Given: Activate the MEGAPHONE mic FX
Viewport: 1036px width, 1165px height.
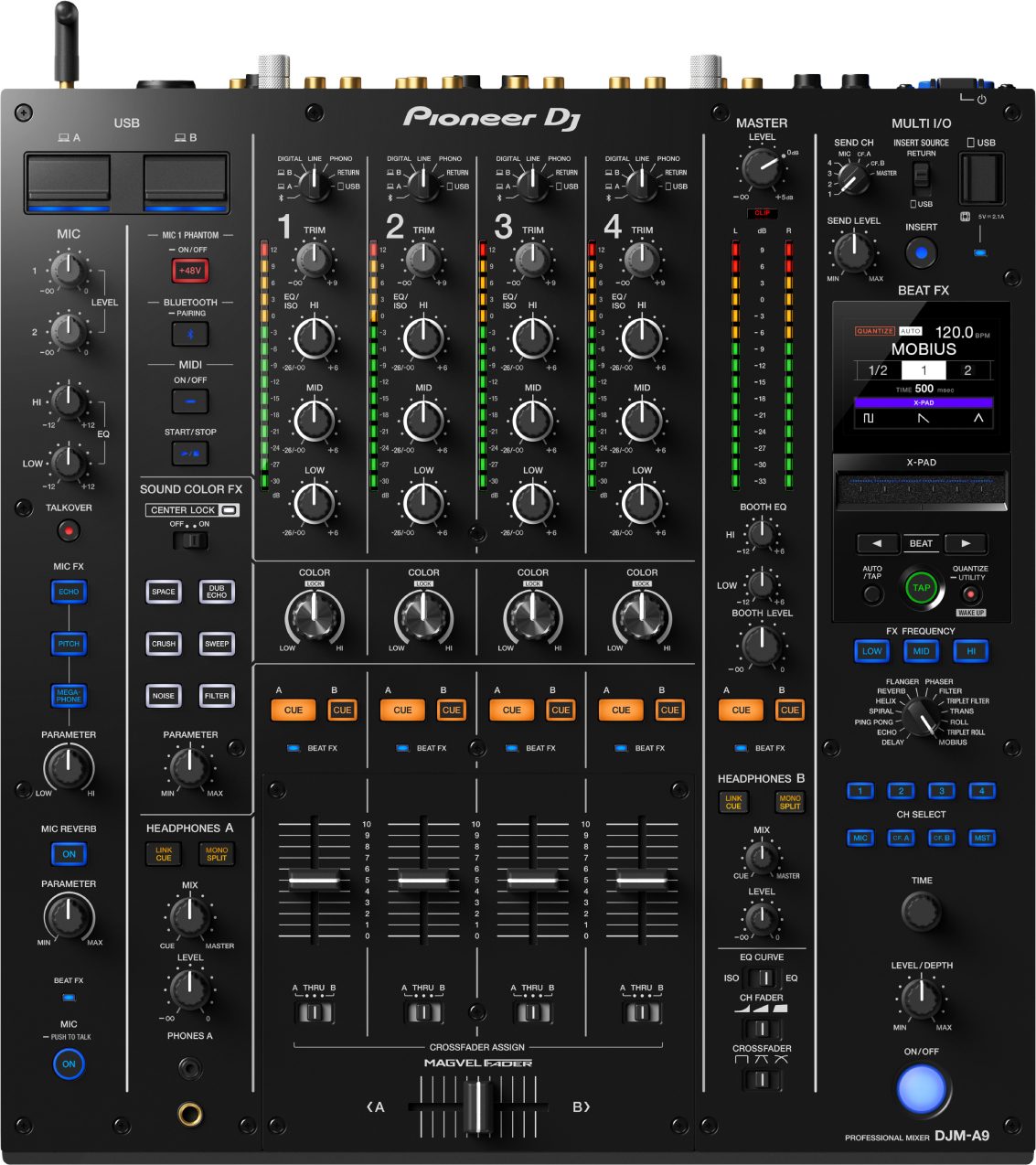Looking at the screenshot, I should coord(68,696).
